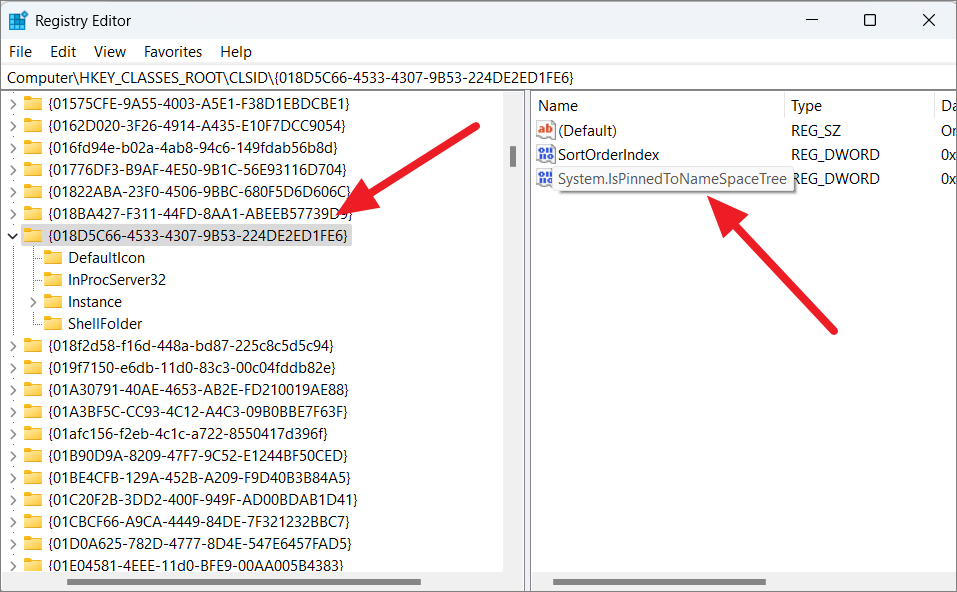This screenshot has width=957, height=592.
Task: Expand the {018f2d58-f16d-448a-bd87-225c8c5d5c94} key
Action: coord(13,345)
